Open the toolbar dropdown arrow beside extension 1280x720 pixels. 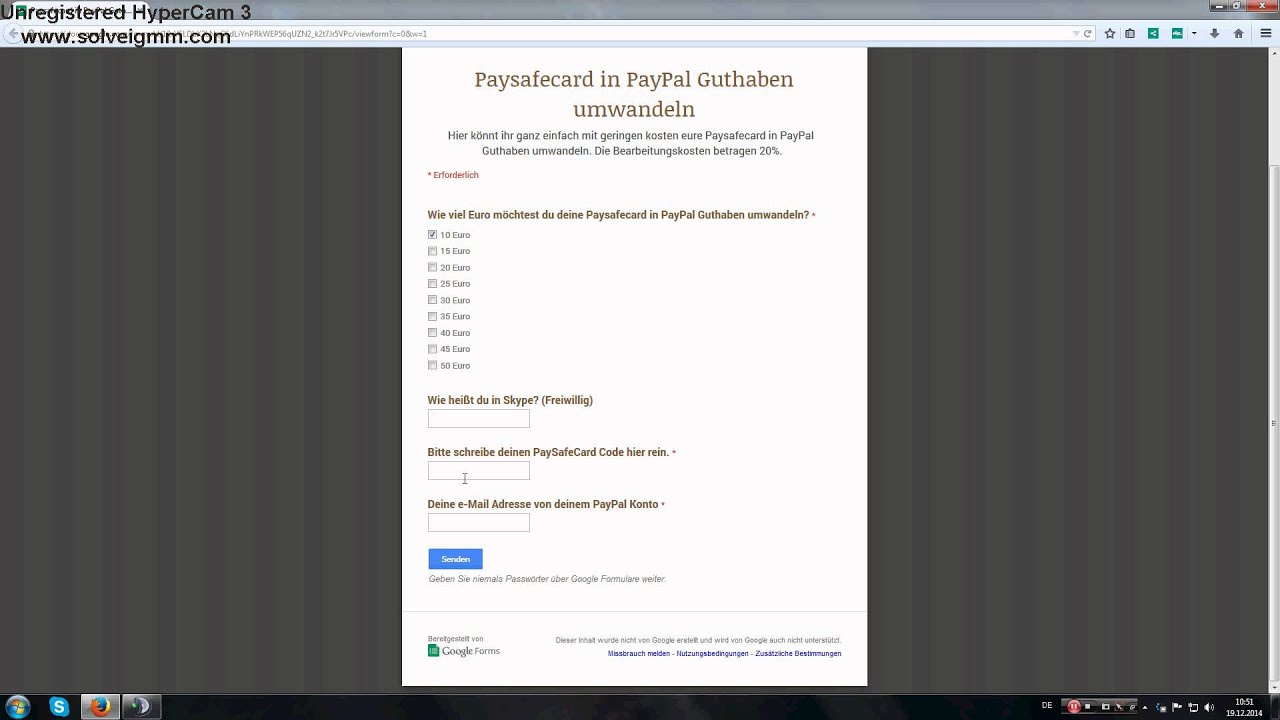point(1194,33)
